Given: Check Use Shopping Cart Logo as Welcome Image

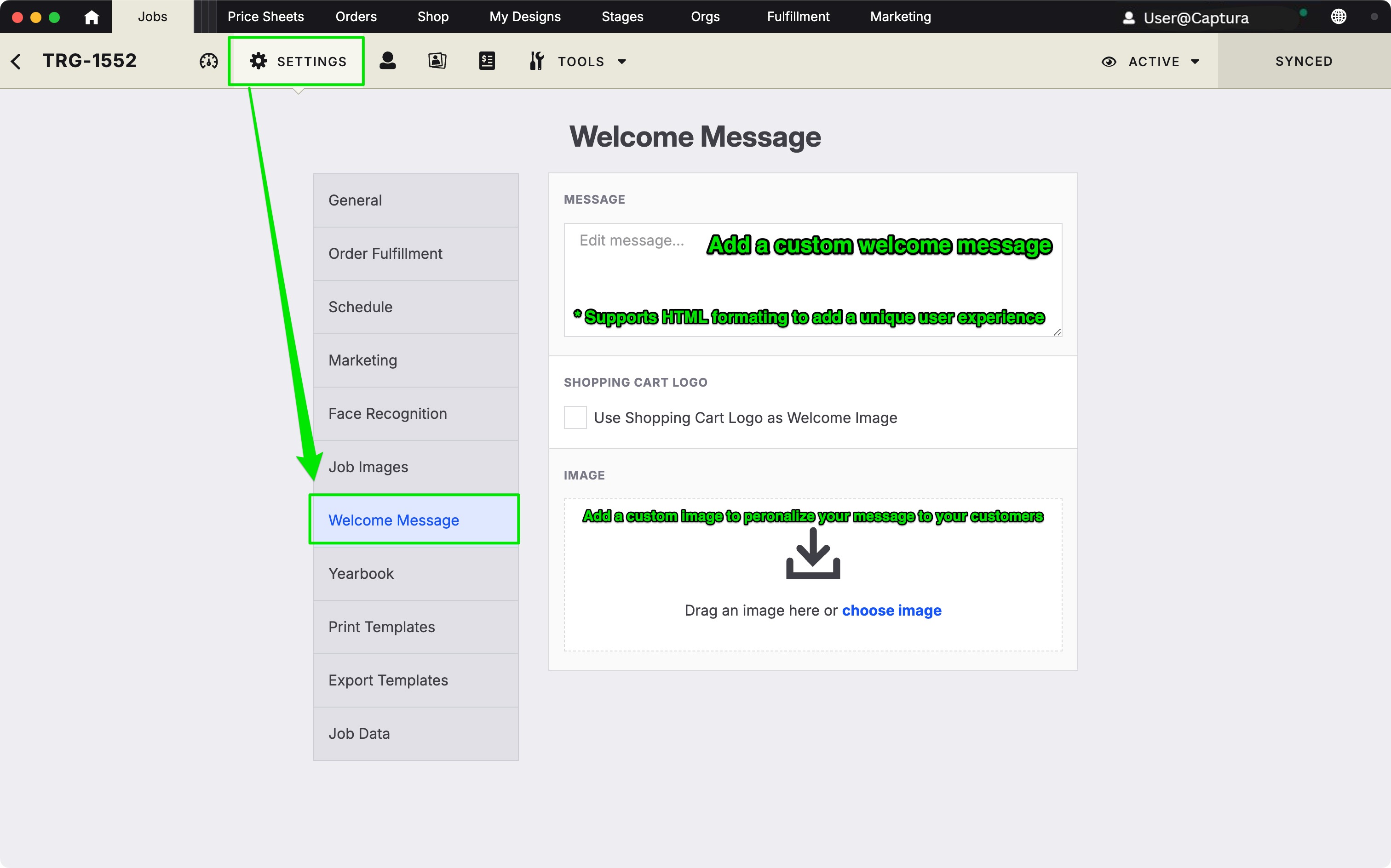Looking at the screenshot, I should point(575,417).
